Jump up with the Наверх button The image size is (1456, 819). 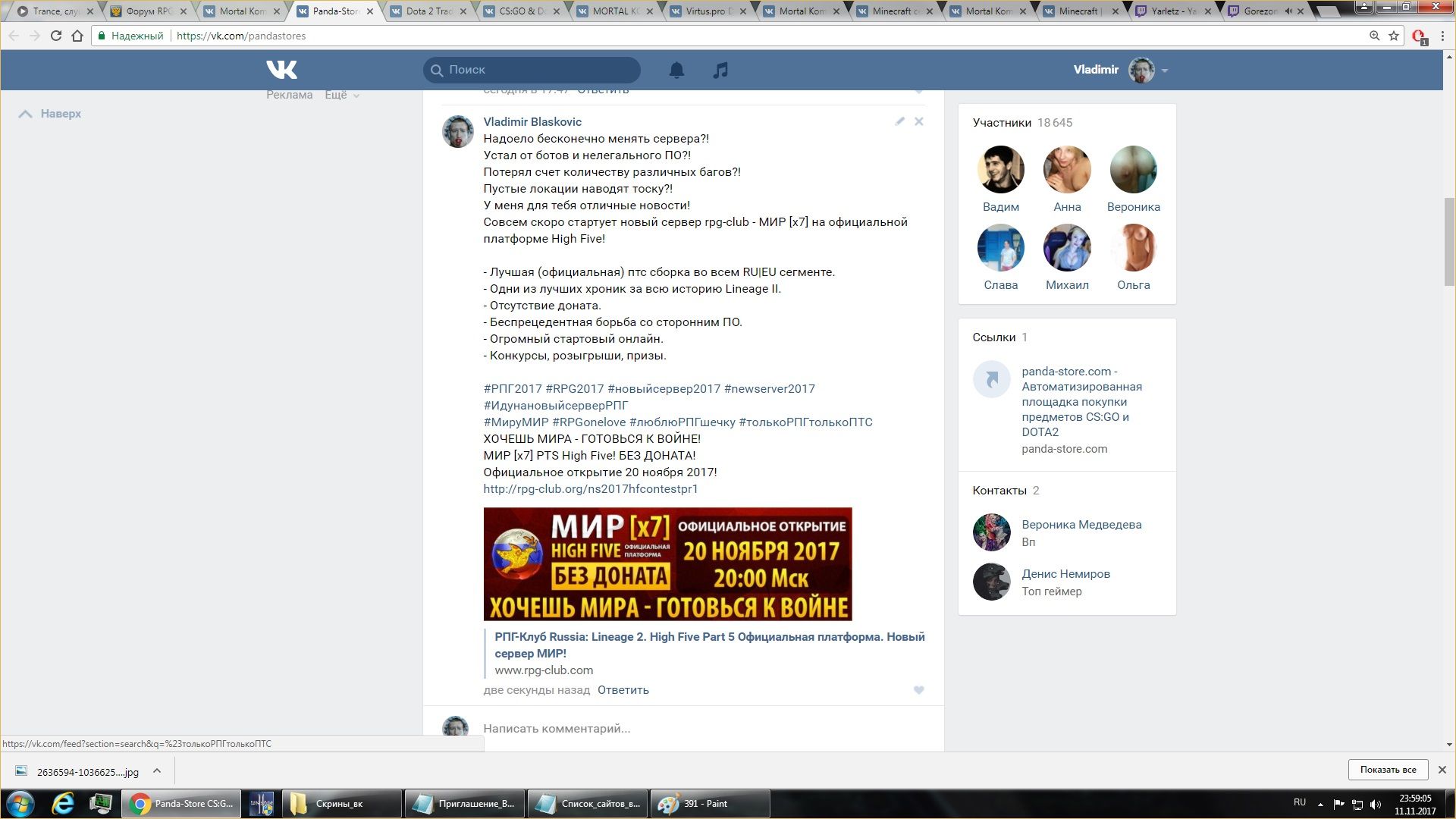click(50, 114)
